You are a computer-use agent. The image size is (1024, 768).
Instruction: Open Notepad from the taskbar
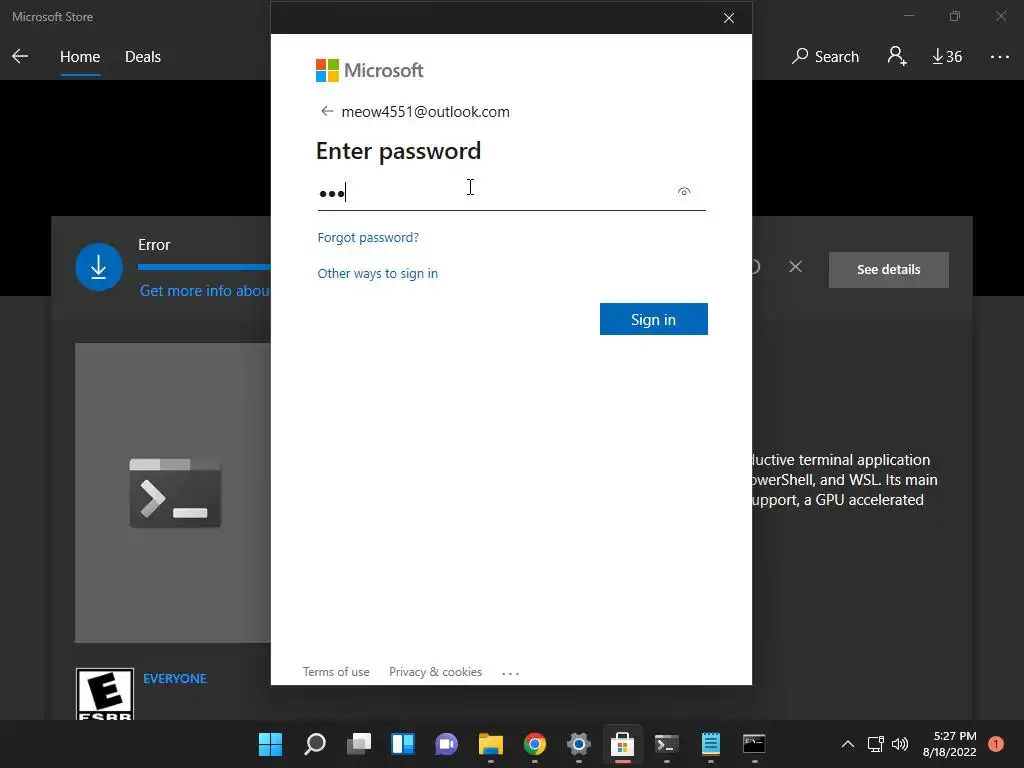[711, 744]
